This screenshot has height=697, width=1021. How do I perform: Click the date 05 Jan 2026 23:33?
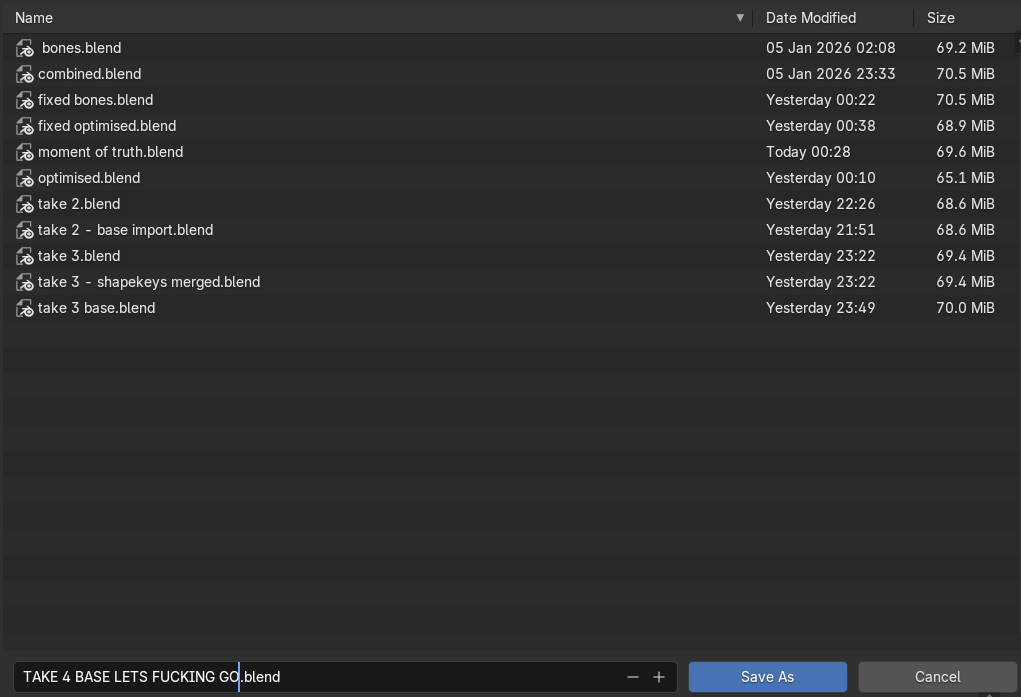(x=830, y=74)
